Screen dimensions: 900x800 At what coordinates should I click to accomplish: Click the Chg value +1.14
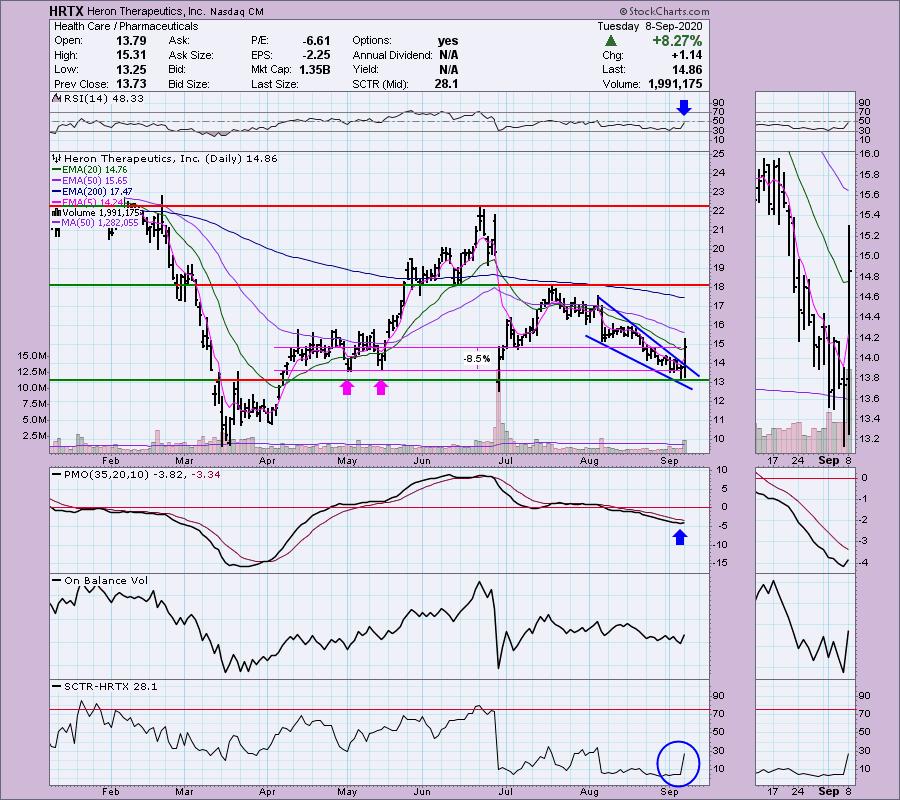tap(687, 55)
